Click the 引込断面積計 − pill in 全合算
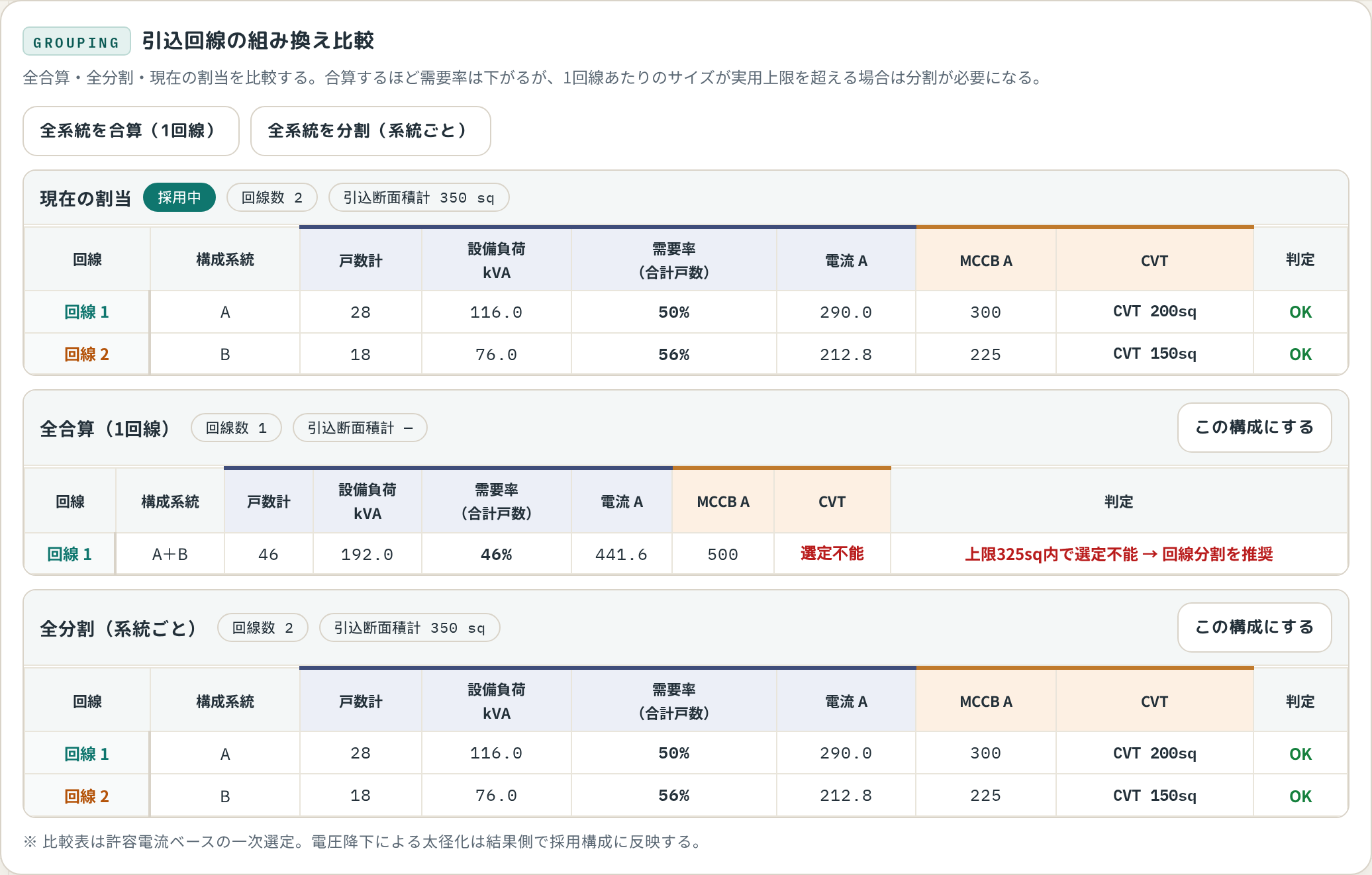 pos(360,428)
